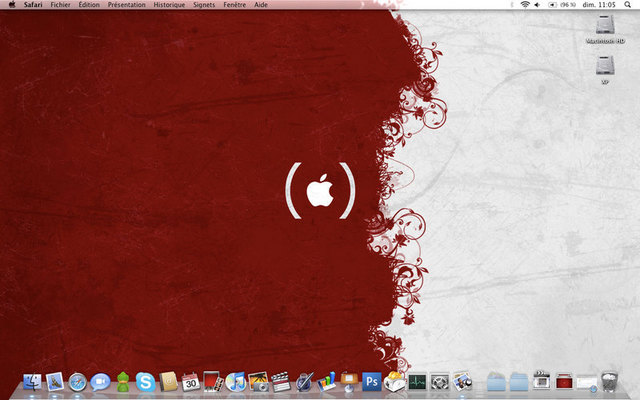640x400 pixels.
Task: Open the Aide menu
Action: click(x=261, y=5)
